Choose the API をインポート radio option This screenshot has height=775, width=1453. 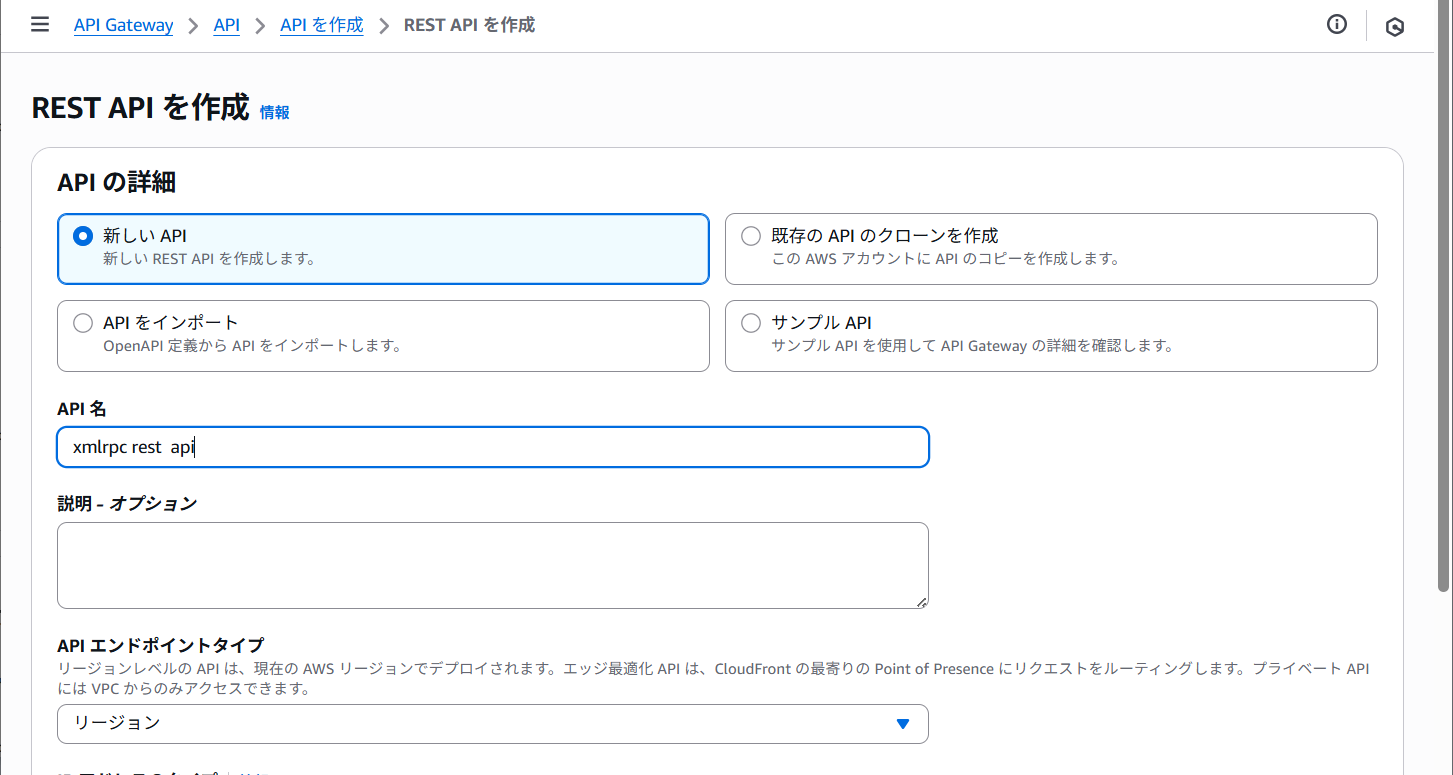(83, 323)
